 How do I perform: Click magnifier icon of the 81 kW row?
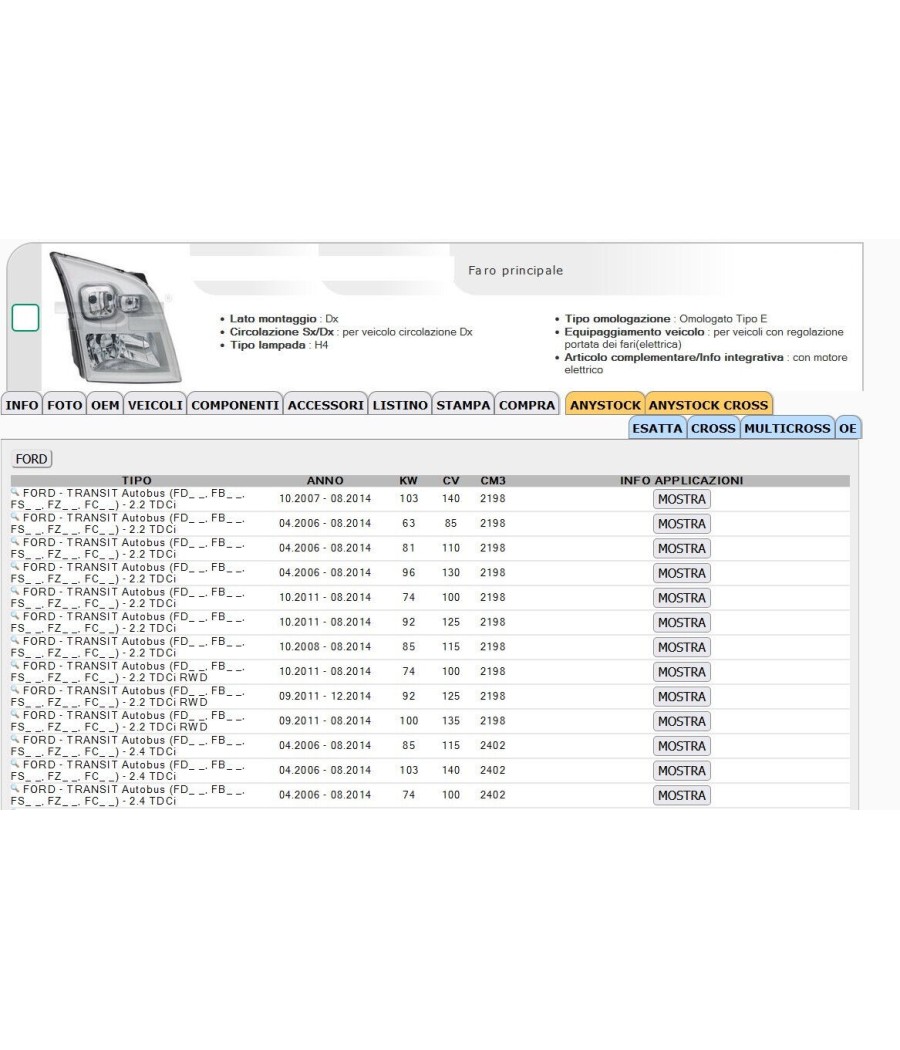click(x=15, y=541)
